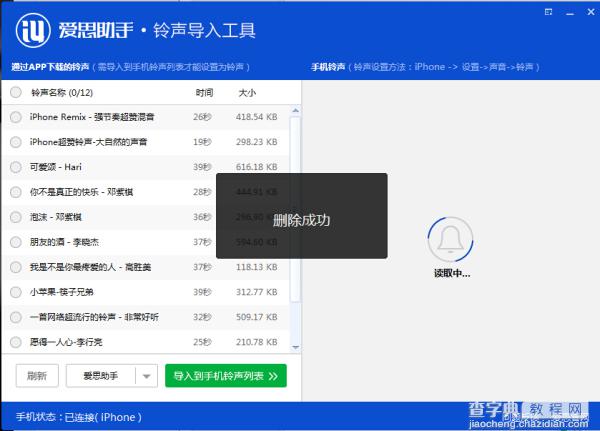Click the 读取中... loading text
The width and height of the screenshot is (600, 431).
452,273
